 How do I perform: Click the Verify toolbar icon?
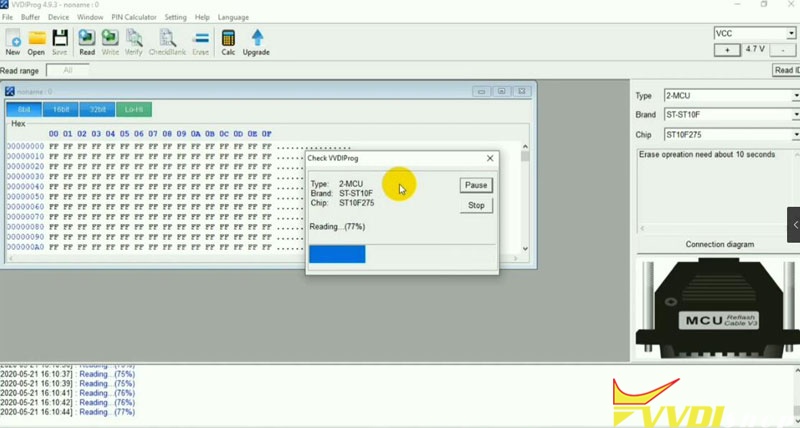(134, 43)
